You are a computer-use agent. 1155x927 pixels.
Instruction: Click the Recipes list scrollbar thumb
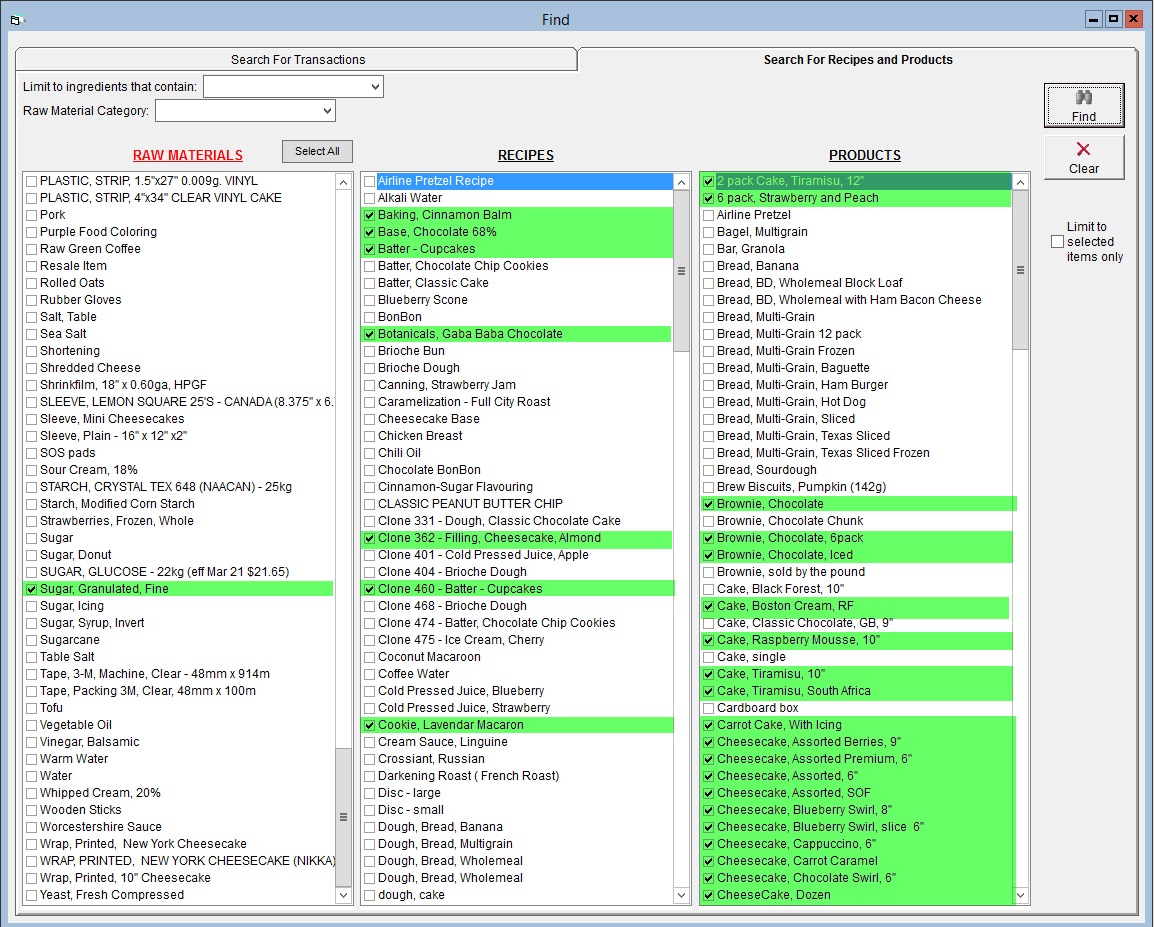coord(681,270)
